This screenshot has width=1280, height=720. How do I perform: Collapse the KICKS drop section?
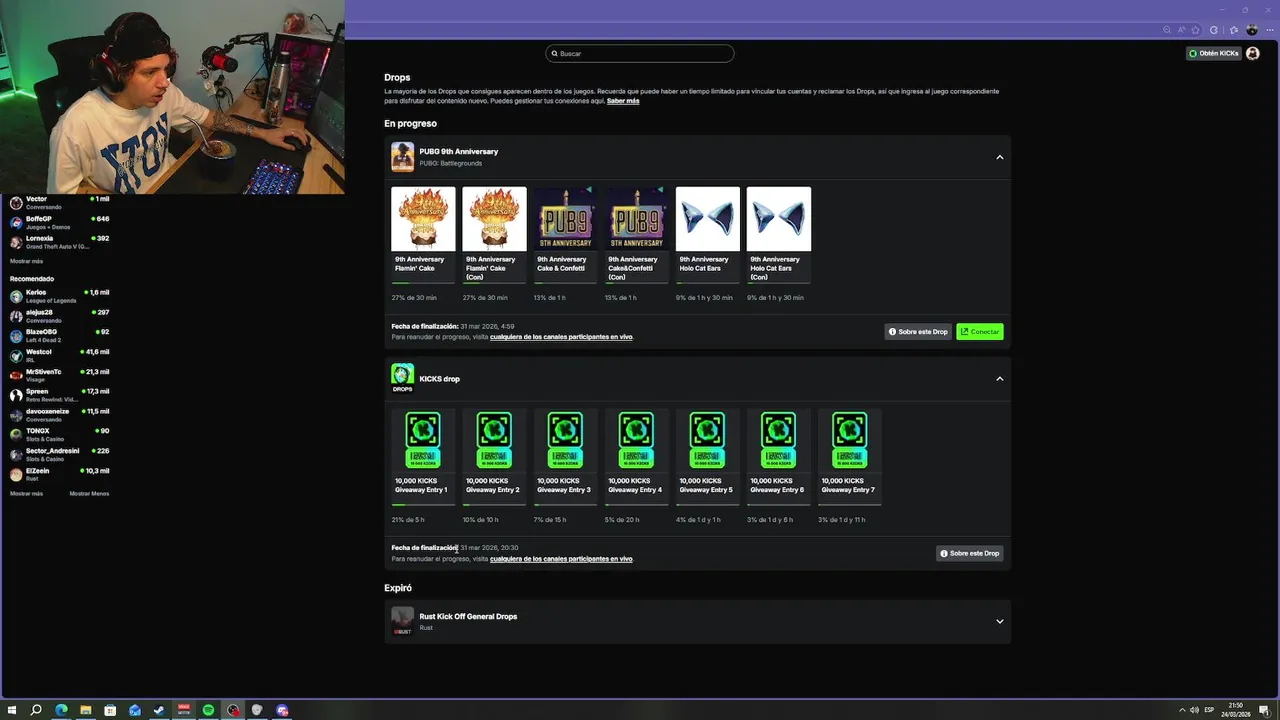click(x=999, y=378)
